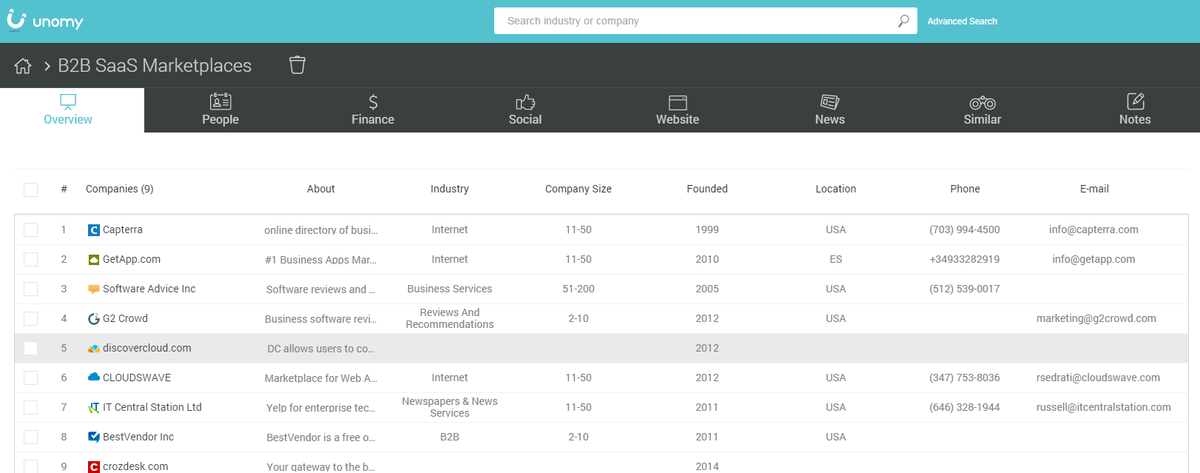Screen dimensions: 1200x473
Task: Click phone number (703) 994-4500
Action: point(965,230)
